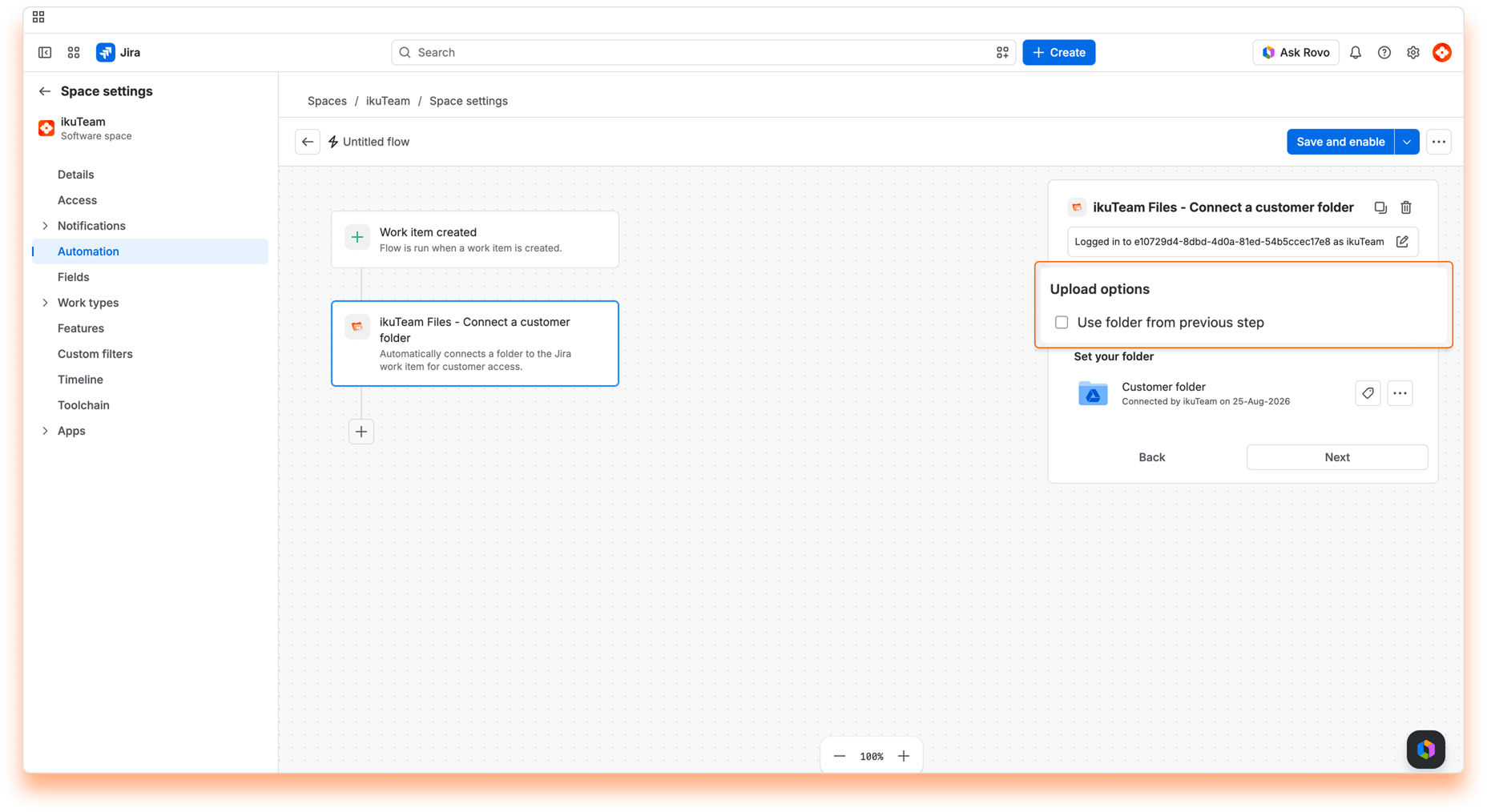The image size is (1487, 812).
Task: Open the help question mark icon
Action: click(1384, 52)
